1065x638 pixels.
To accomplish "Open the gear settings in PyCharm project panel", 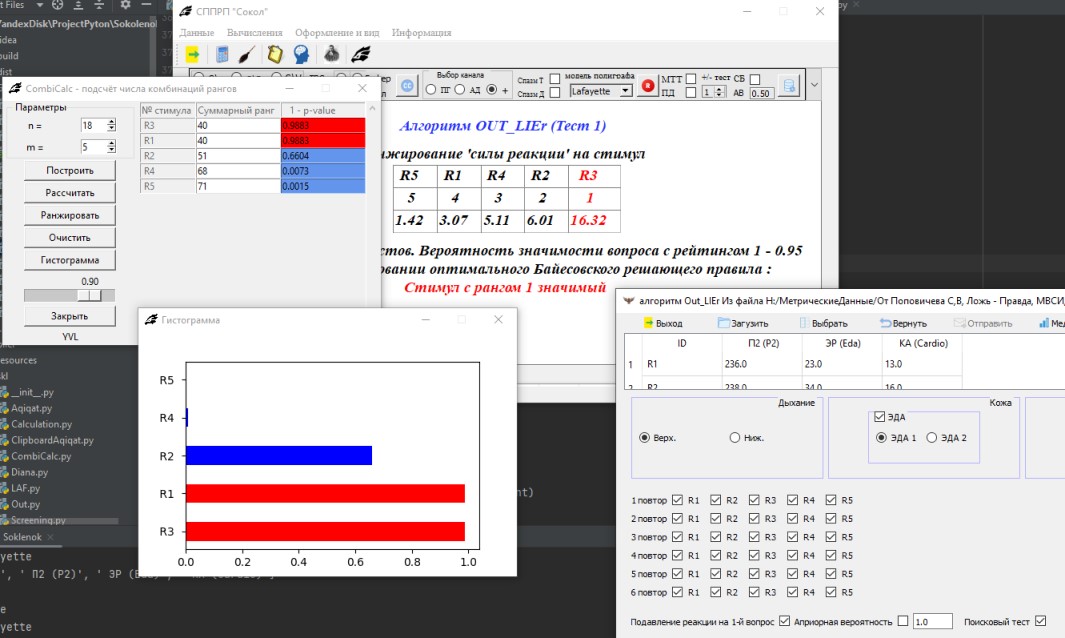I will click(126, 5).
